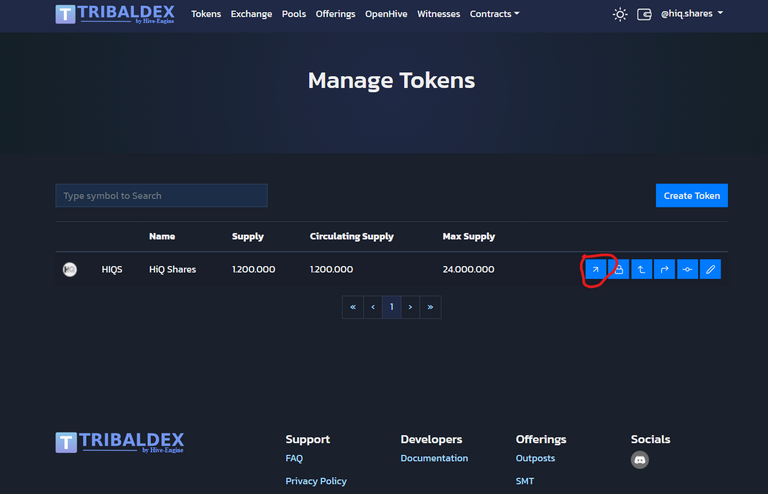Click the Discord icon under Socials
The height and width of the screenshot is (494, 768).
[x=640, y=460]
